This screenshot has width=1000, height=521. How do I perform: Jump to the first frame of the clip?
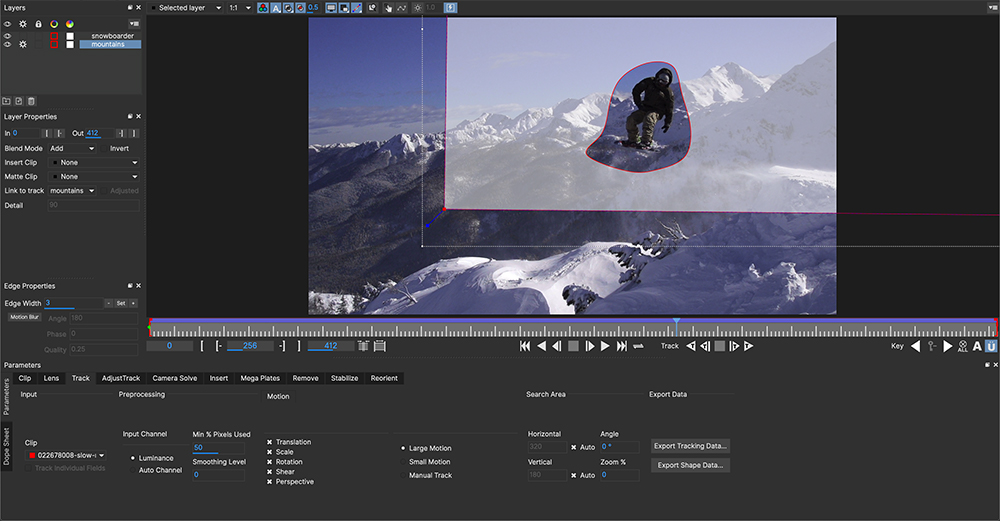[x=525, y=346]
